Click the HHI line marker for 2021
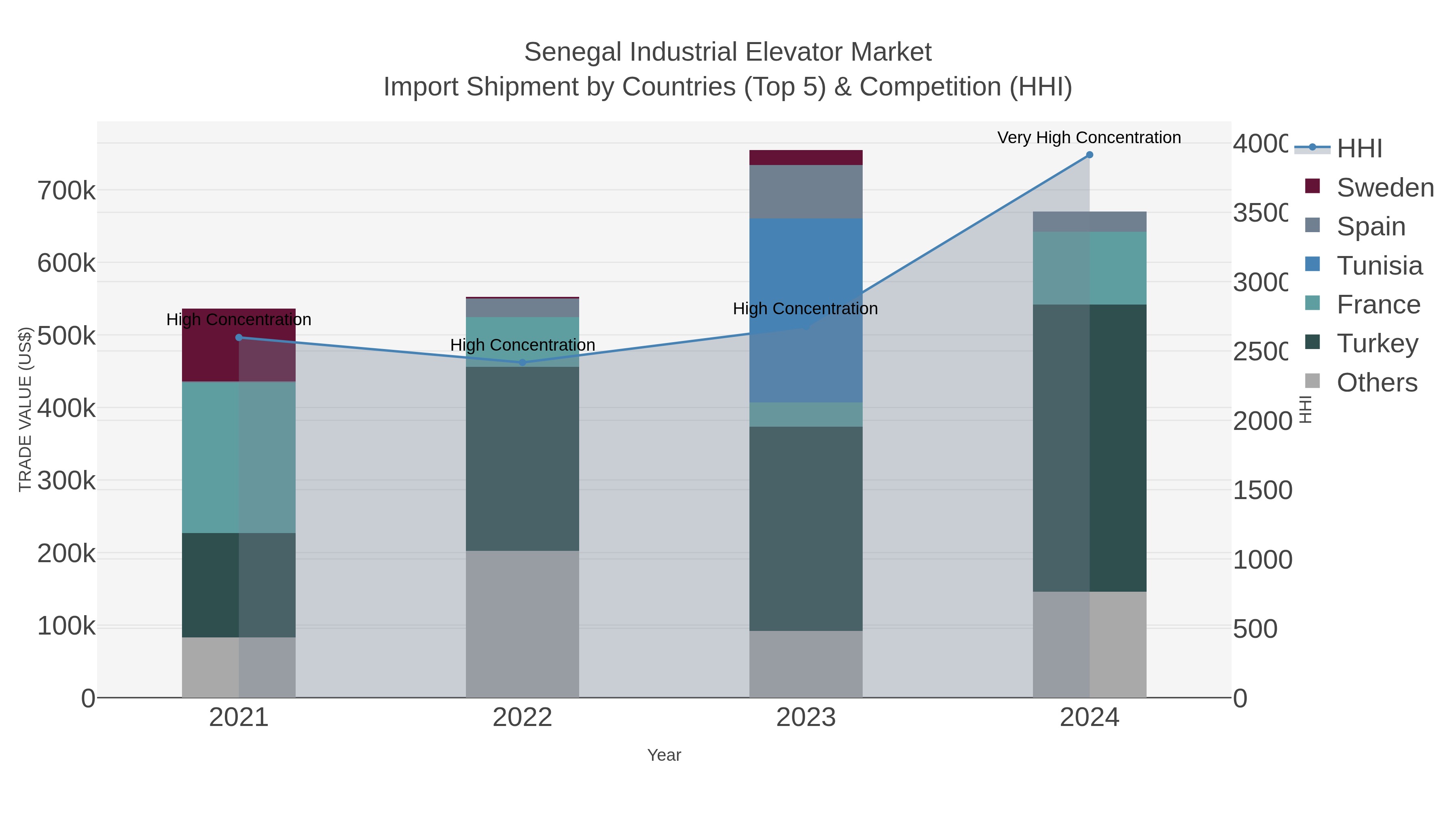Viewport: 1456px width, 819px height. point(239,337)
